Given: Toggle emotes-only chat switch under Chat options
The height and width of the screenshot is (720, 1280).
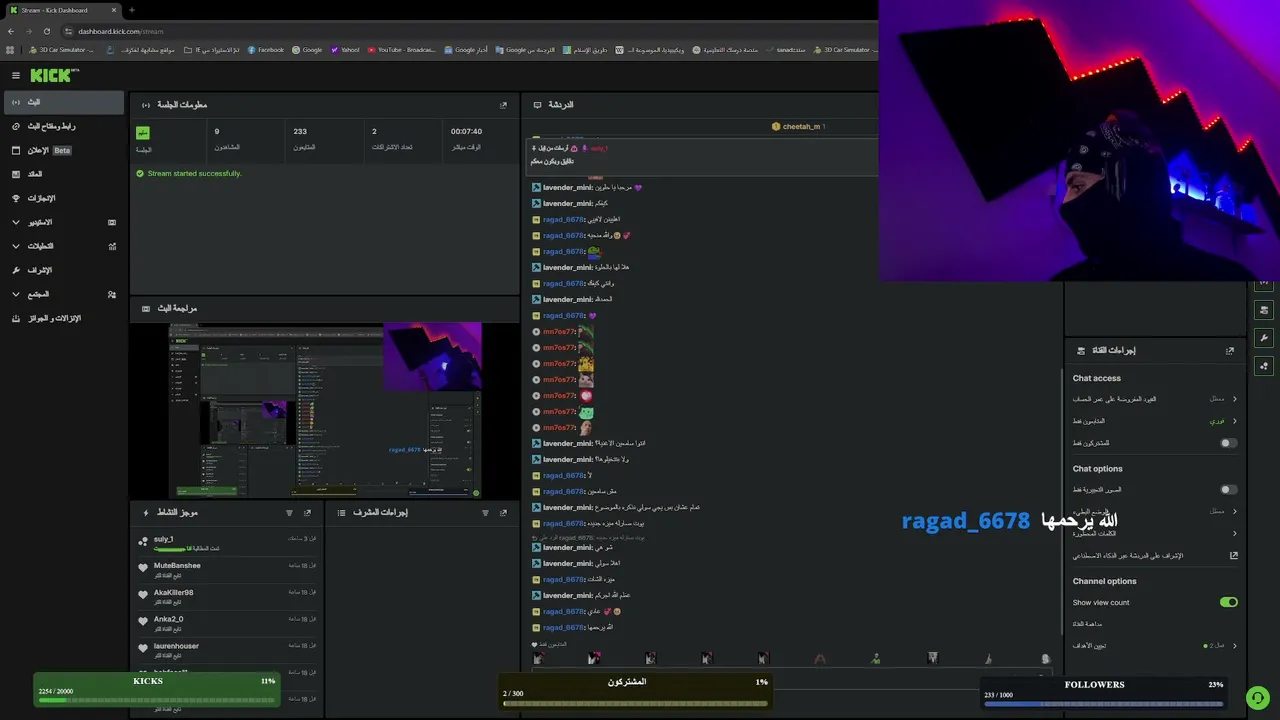Looking at the screenshot, I should (1229, 490).
